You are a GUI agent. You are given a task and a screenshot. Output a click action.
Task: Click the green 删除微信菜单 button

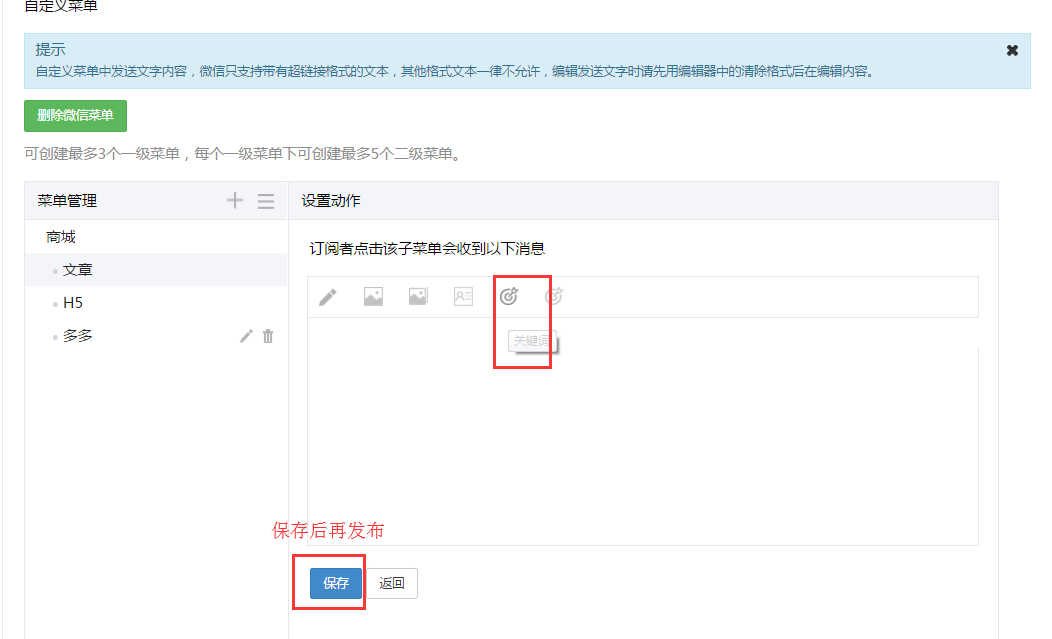(x=75, y=115)
